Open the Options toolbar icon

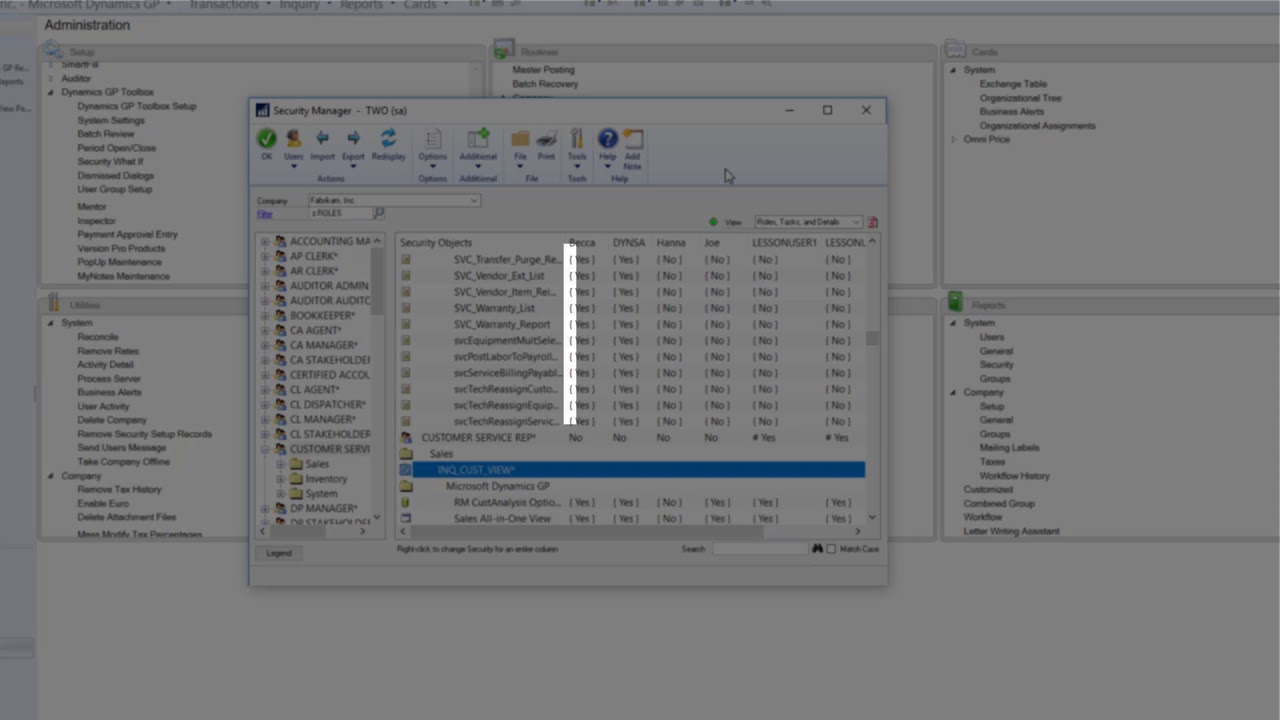pos(432,140)
